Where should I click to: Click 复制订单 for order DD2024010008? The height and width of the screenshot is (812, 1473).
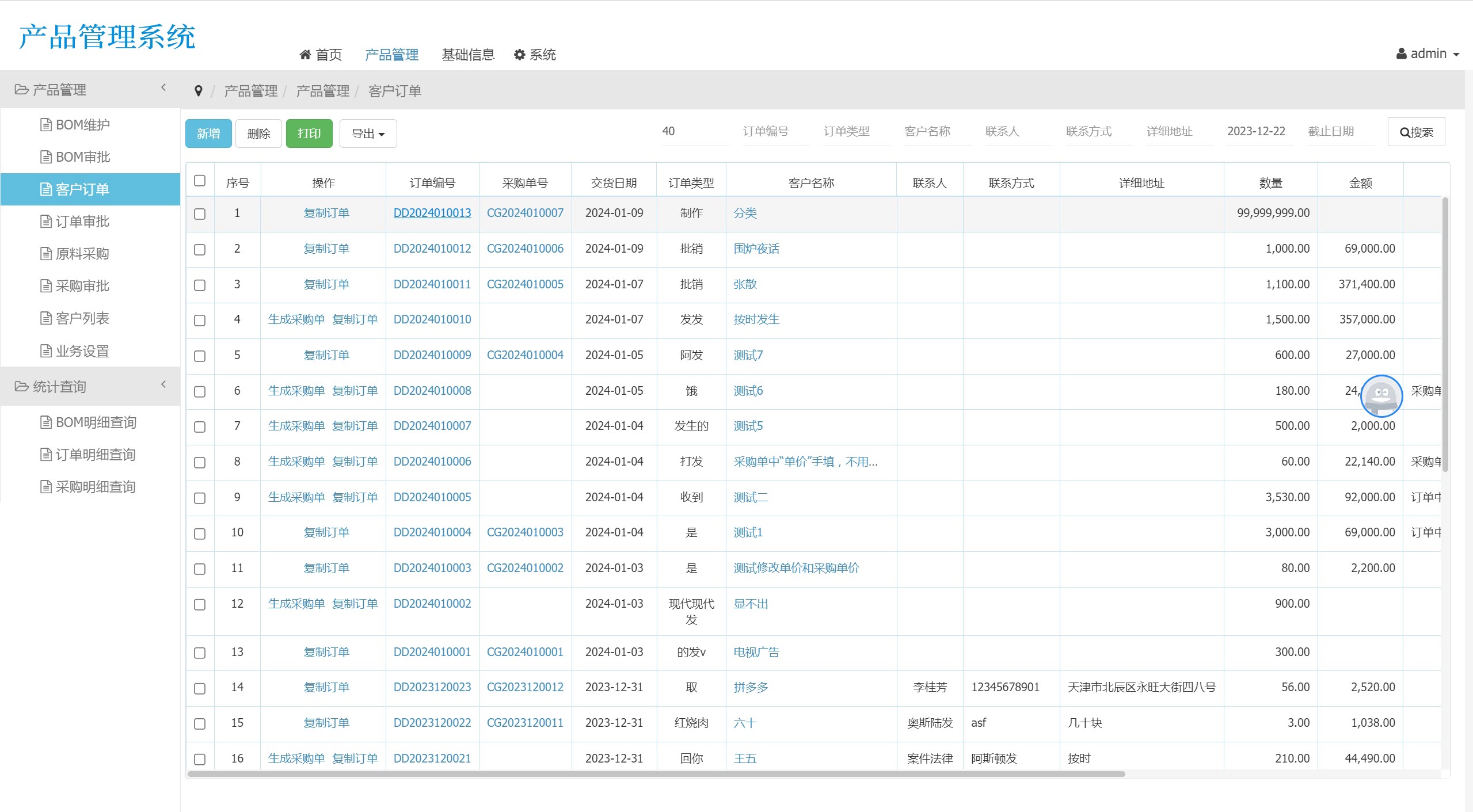tap(355, 391)
